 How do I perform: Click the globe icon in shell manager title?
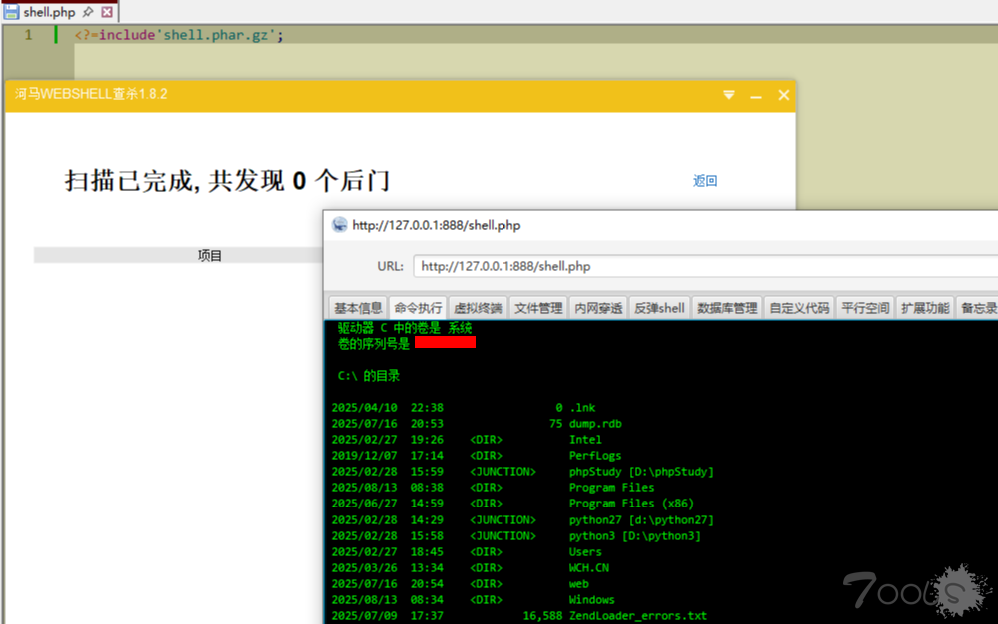tap(340, 224)
